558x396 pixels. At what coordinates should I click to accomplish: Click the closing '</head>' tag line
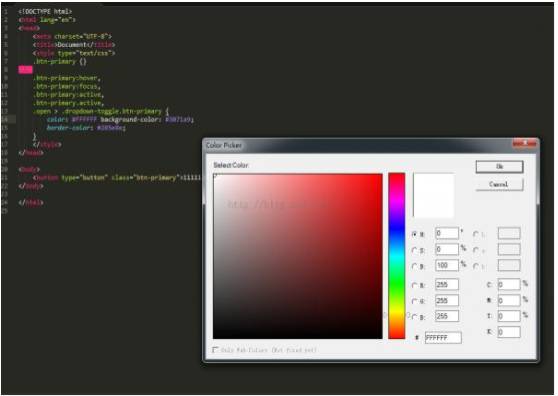31,153
